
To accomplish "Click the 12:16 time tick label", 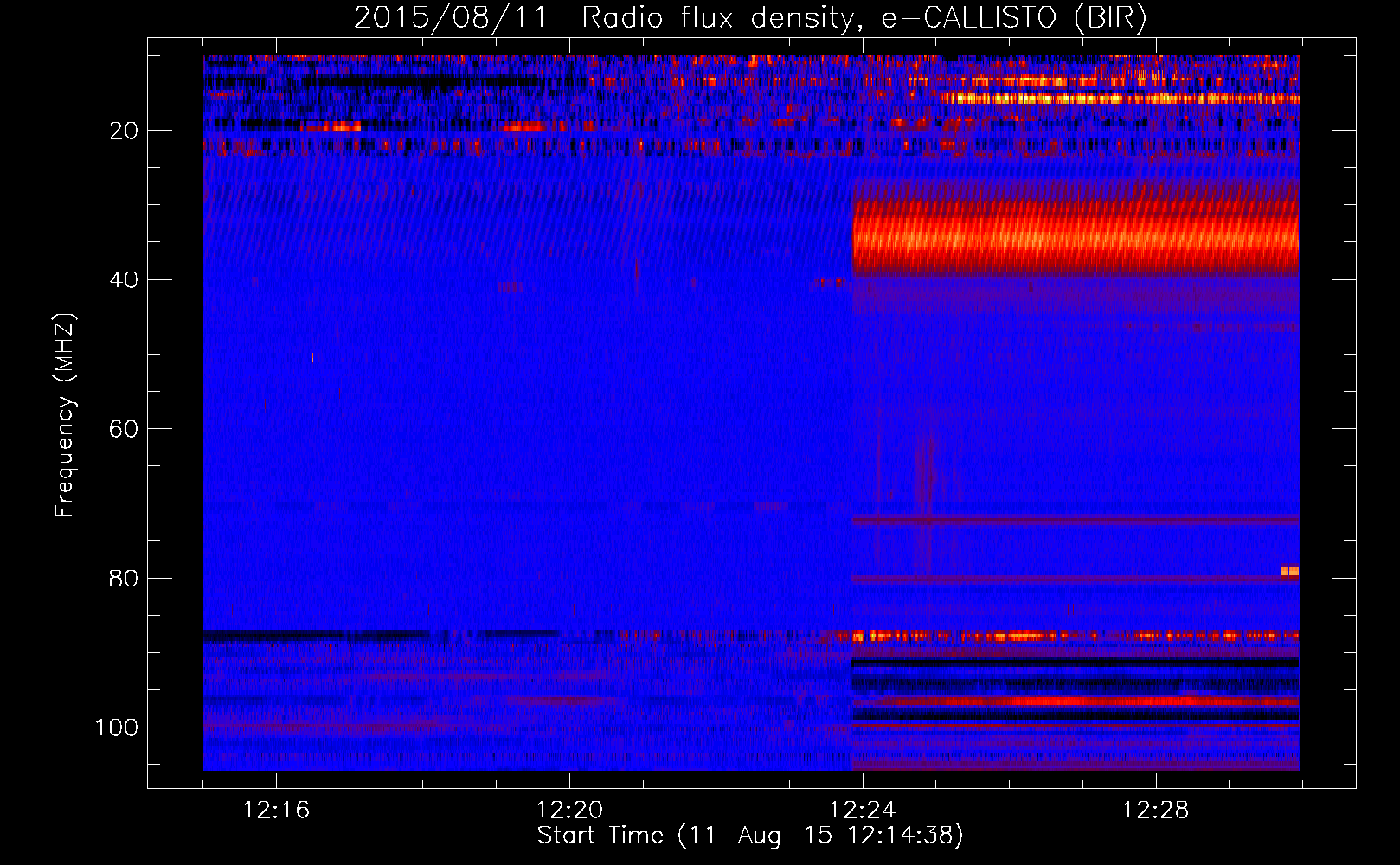I will click(276, 811).
